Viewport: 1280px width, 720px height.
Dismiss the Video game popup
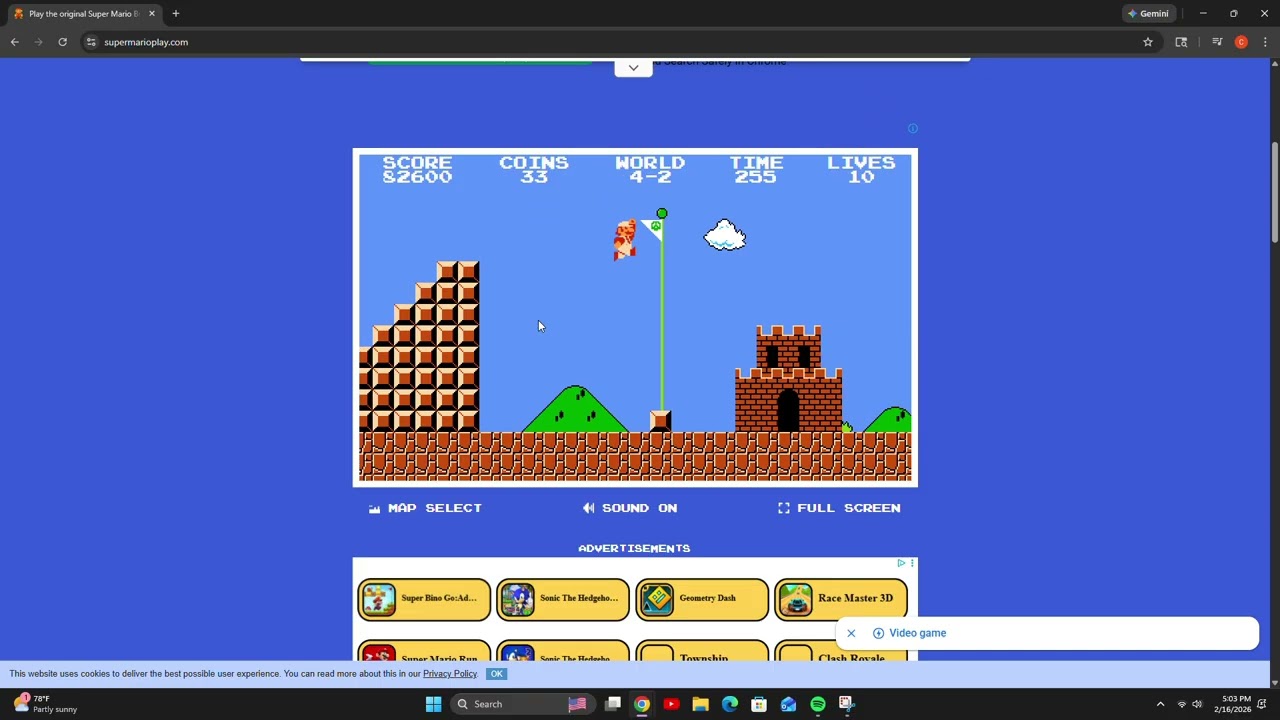(x=851, y=633)
